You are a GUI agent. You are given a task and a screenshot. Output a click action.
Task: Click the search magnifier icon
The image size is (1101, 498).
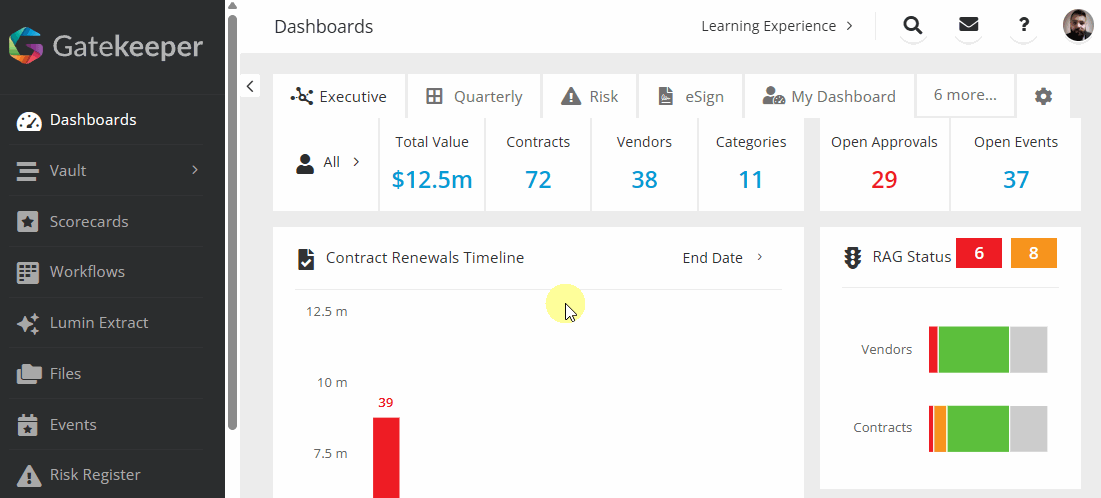pyautogui.click(x=912, y=26)
